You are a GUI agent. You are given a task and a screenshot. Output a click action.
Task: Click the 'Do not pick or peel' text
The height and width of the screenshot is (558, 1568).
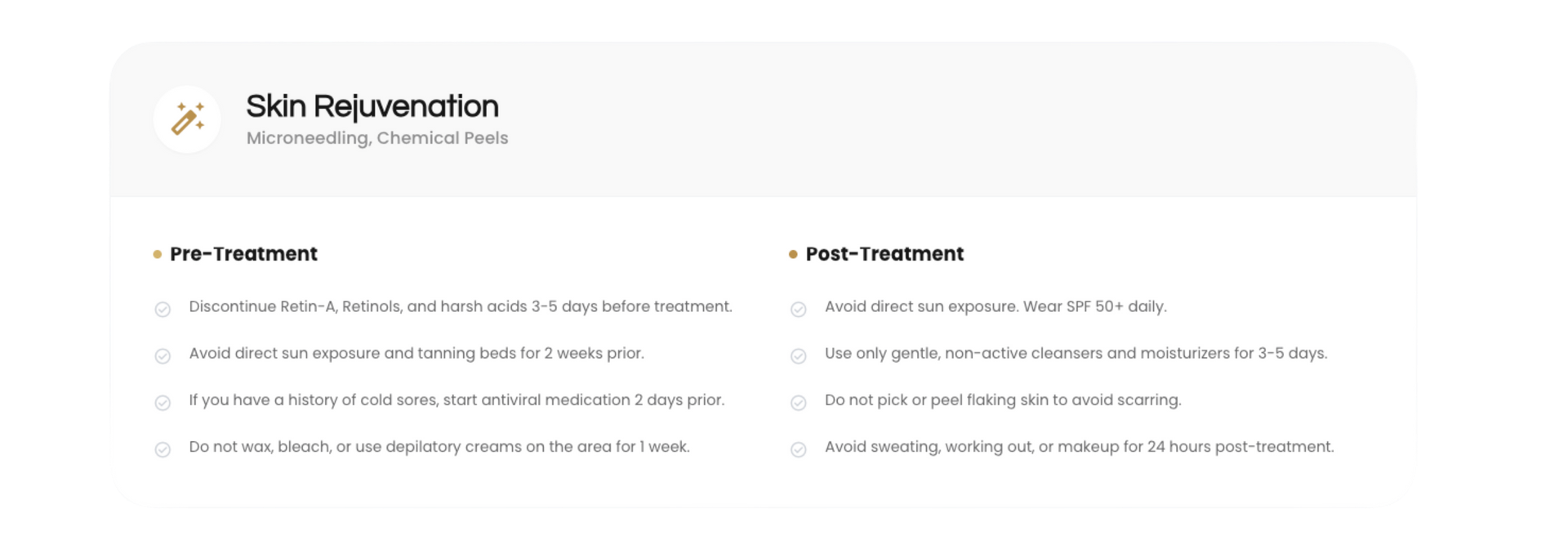point(1003,400)
